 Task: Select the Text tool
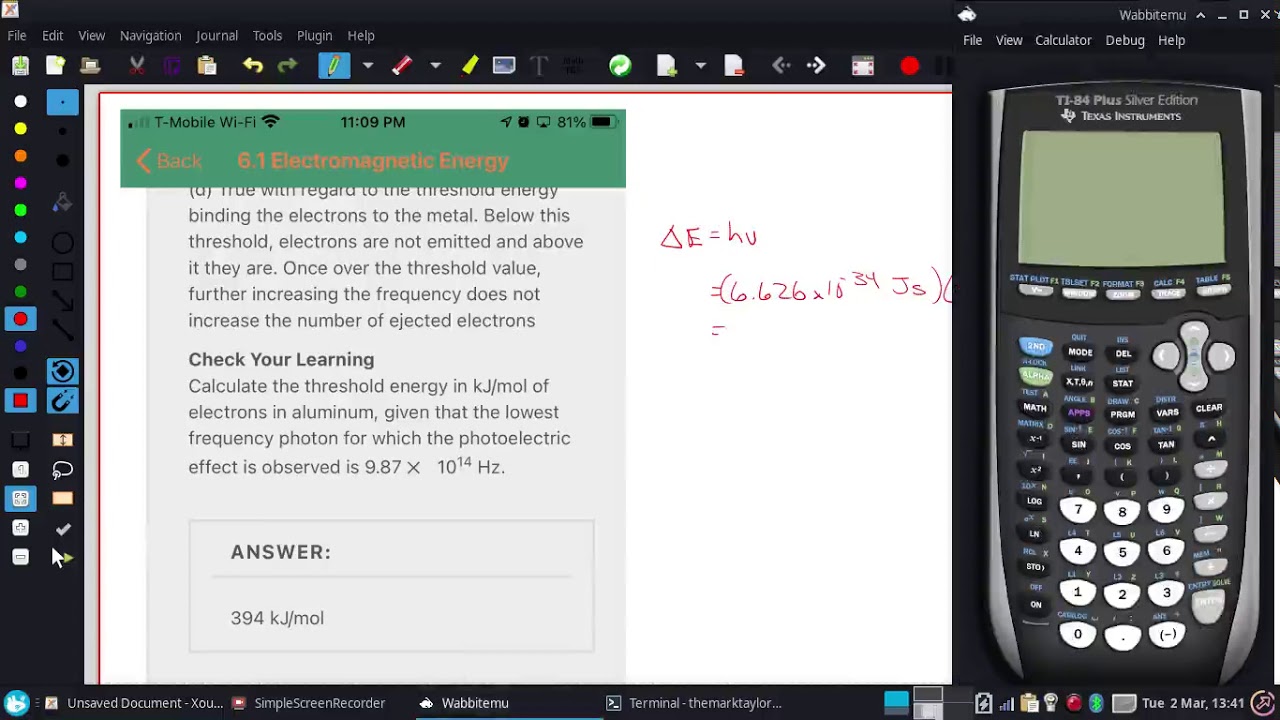539,66
